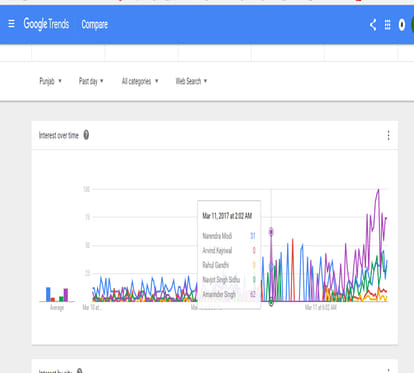Click the green Average bar
This screenshot has height=373, width=414.
pos(61,299)
